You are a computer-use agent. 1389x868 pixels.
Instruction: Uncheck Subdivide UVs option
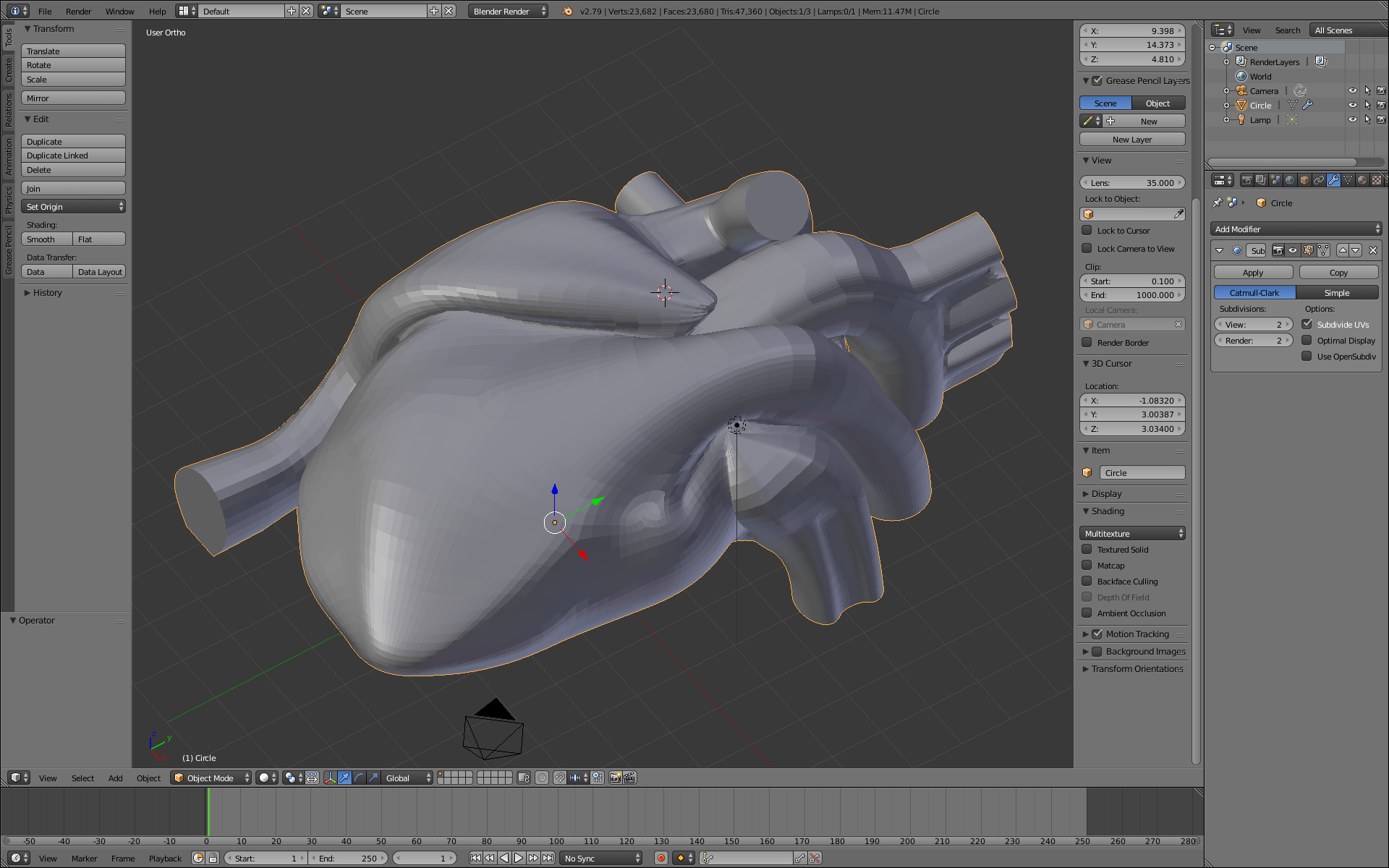tap(1307, 324)
